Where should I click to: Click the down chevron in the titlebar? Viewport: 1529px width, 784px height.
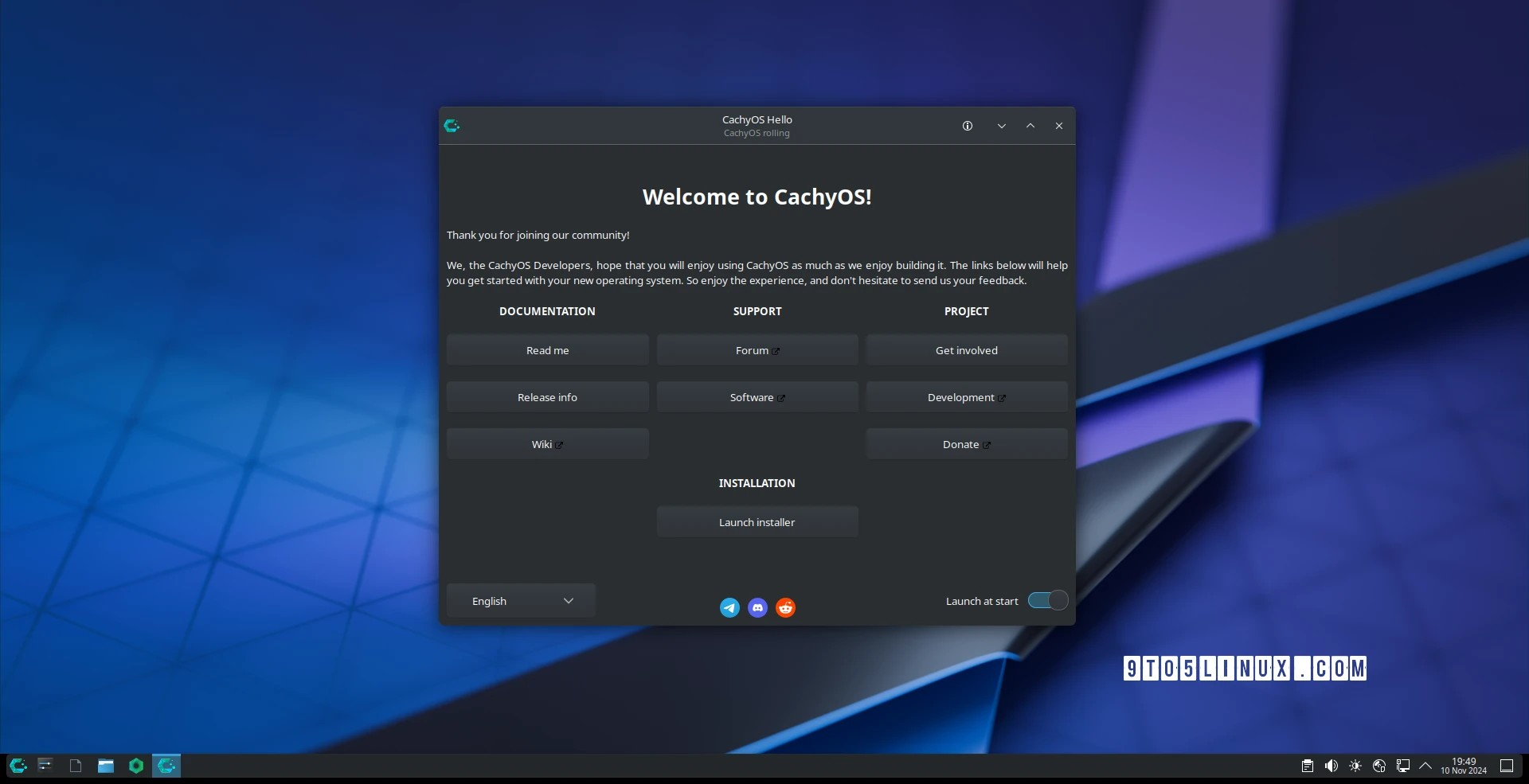1002,126
